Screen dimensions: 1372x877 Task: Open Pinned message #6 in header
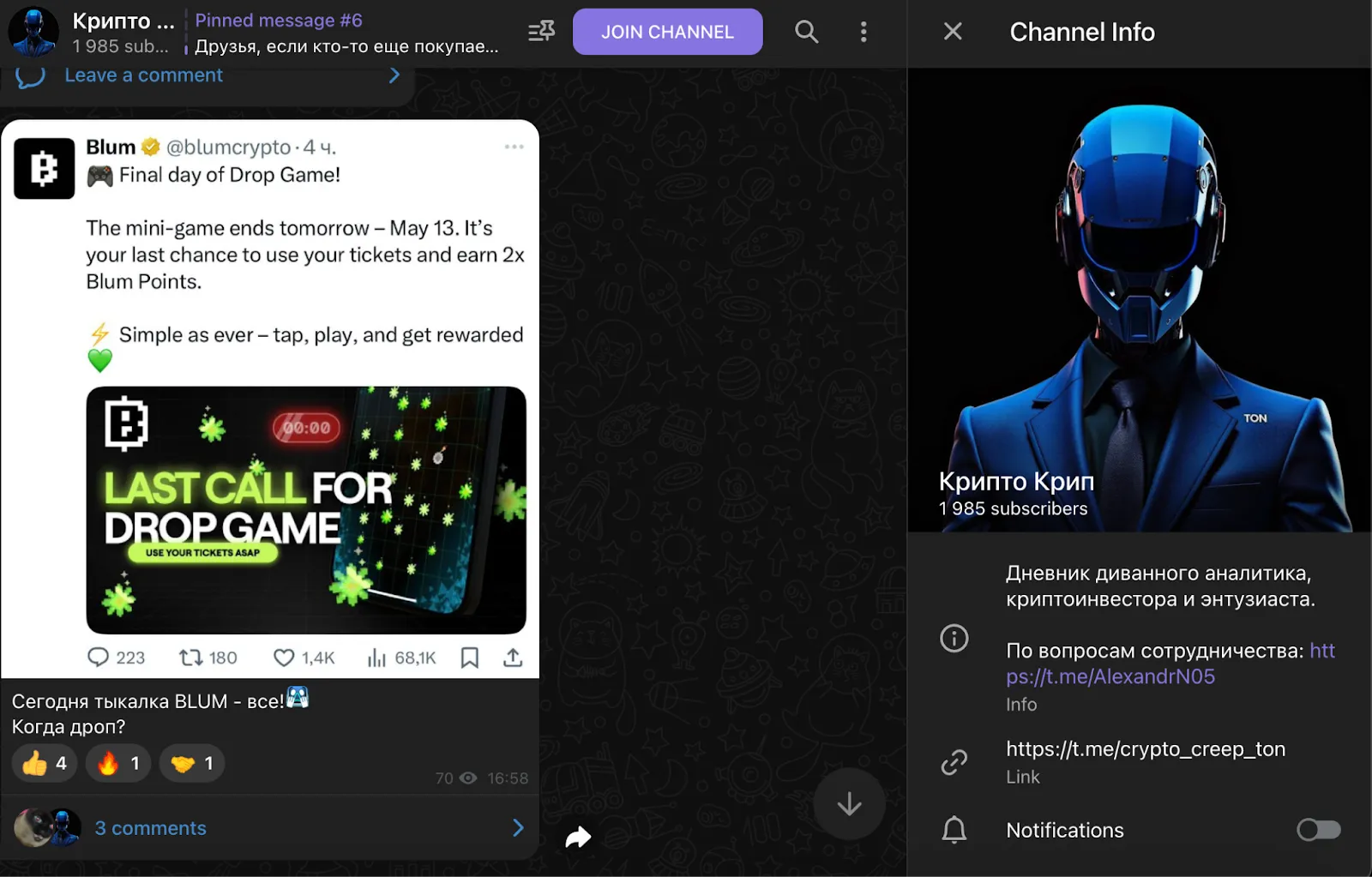pyautogui.click(x=346, y=33)
